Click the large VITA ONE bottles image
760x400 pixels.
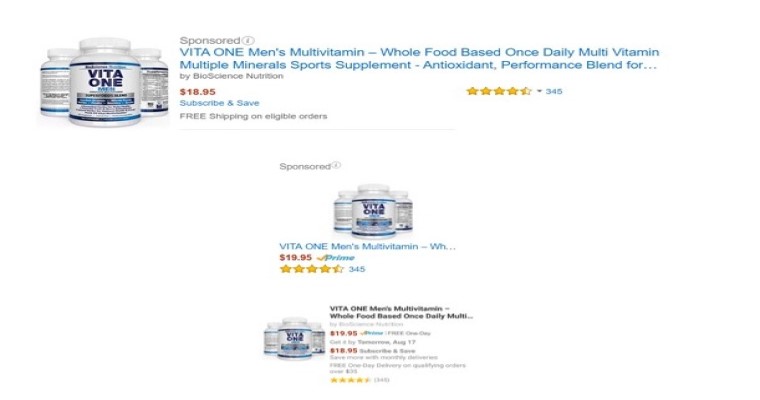104,82
